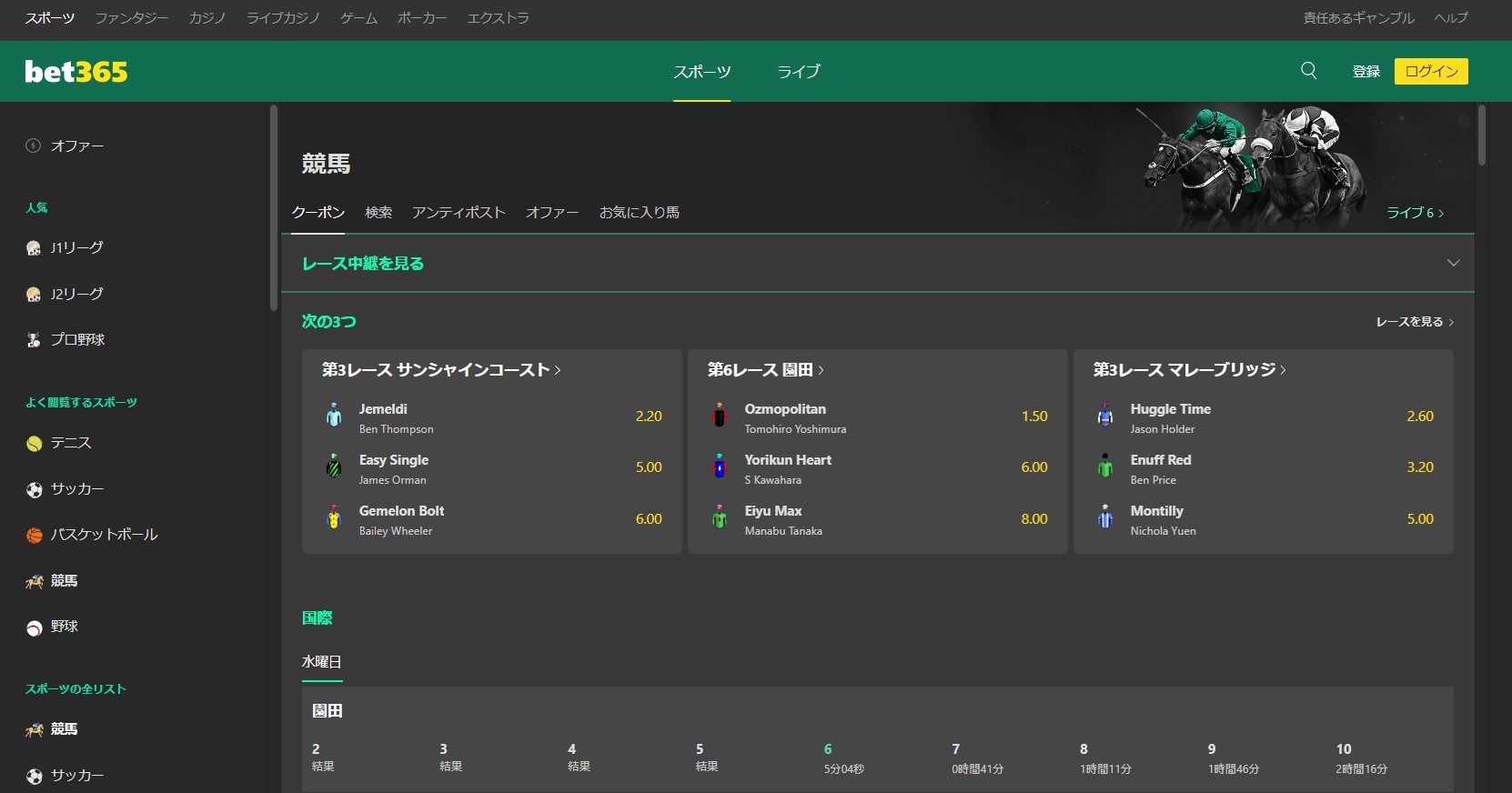This screenshot has width=1512, height=793.
Task: Choose the サッカー icon under よく閲覧するスポーツ
Action: [x=34, y=490]
